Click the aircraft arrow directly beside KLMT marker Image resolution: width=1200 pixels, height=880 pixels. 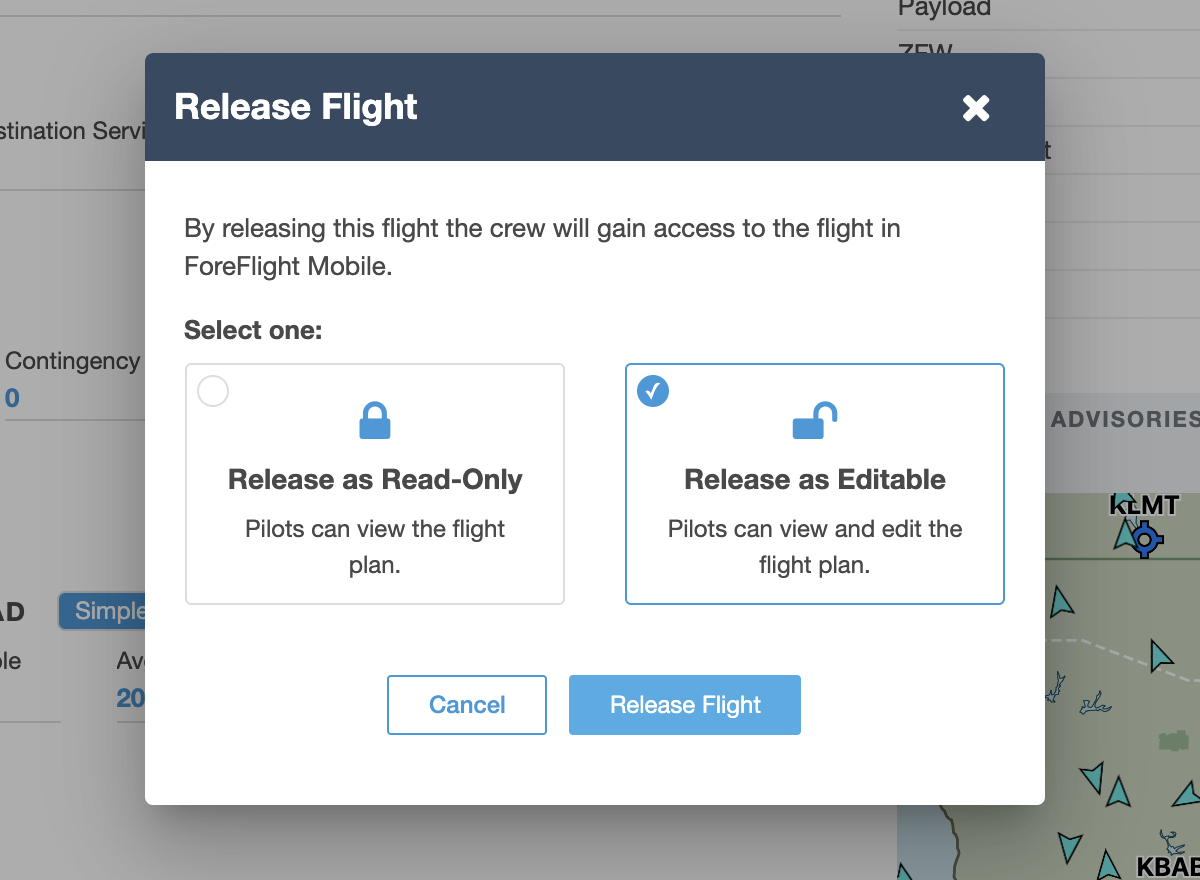tap(1126, 535)
